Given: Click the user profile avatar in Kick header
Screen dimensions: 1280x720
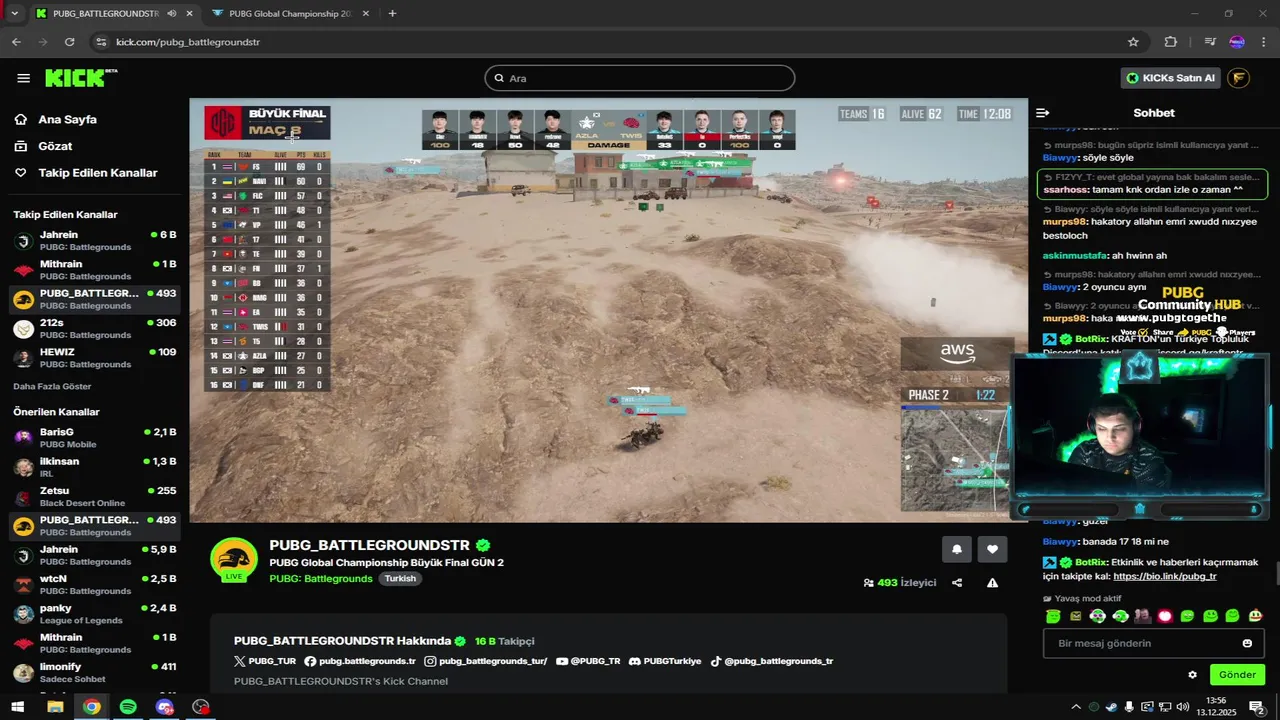Looking at the screenshot, I should tap(1238, 78).
